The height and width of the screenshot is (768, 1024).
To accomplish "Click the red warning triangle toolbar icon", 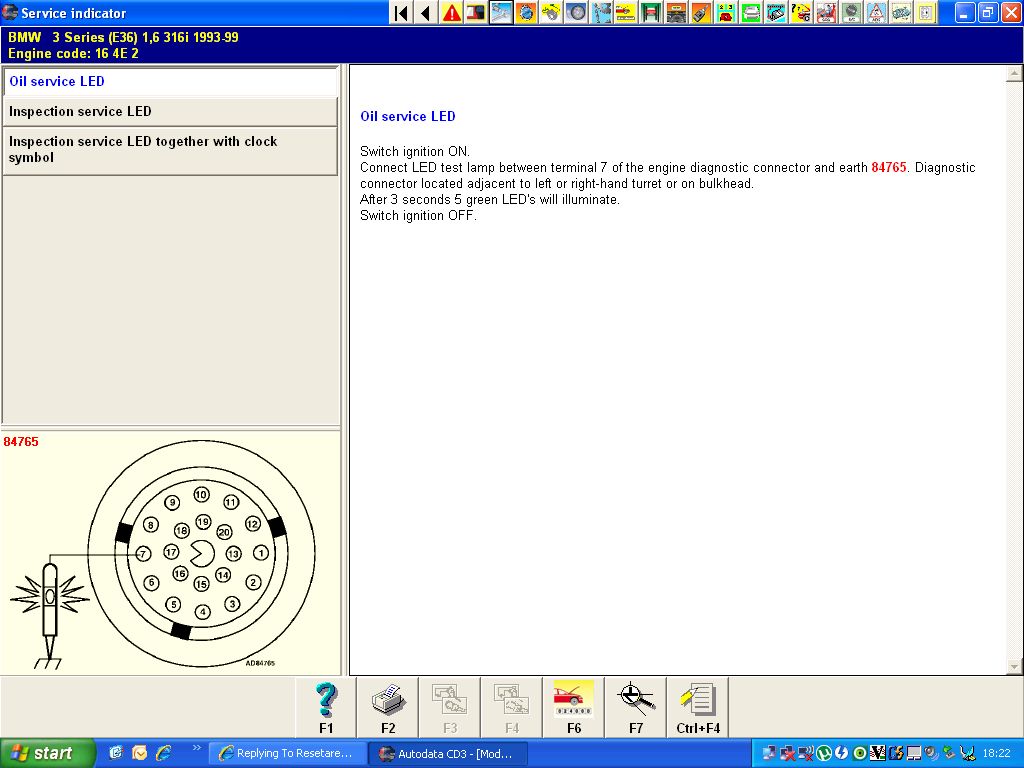I will click(452, 13).
